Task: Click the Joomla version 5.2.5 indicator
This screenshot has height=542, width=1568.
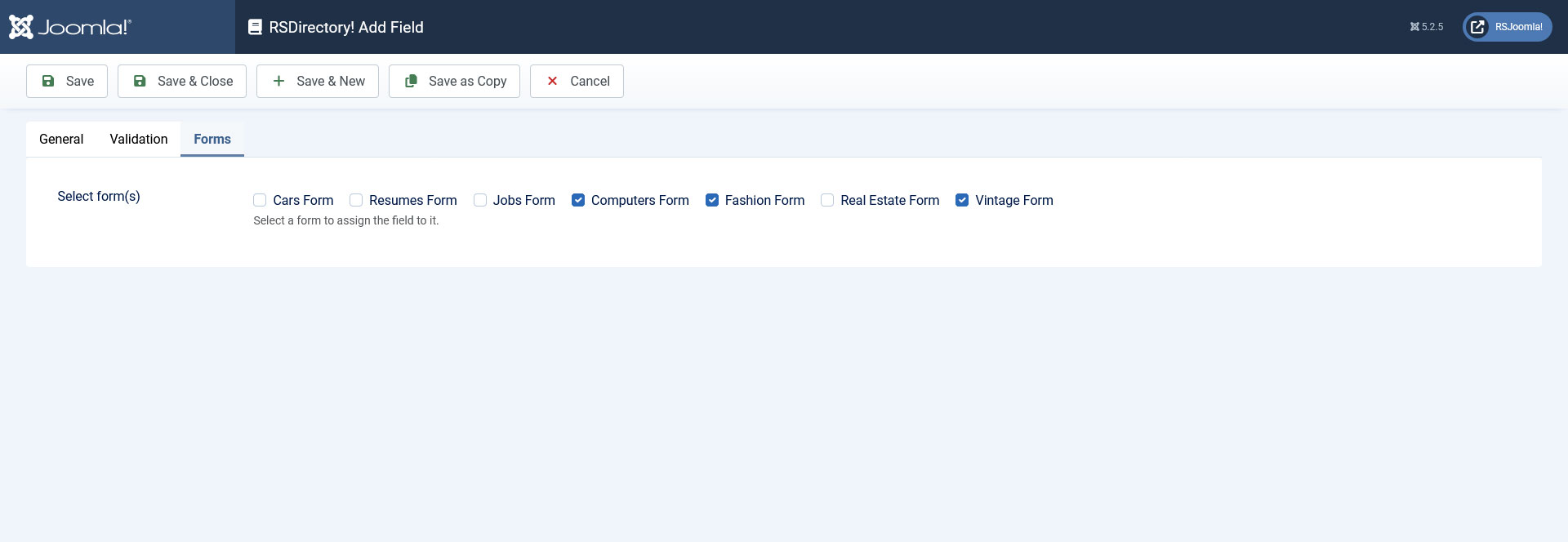Action: (1427, 27)
